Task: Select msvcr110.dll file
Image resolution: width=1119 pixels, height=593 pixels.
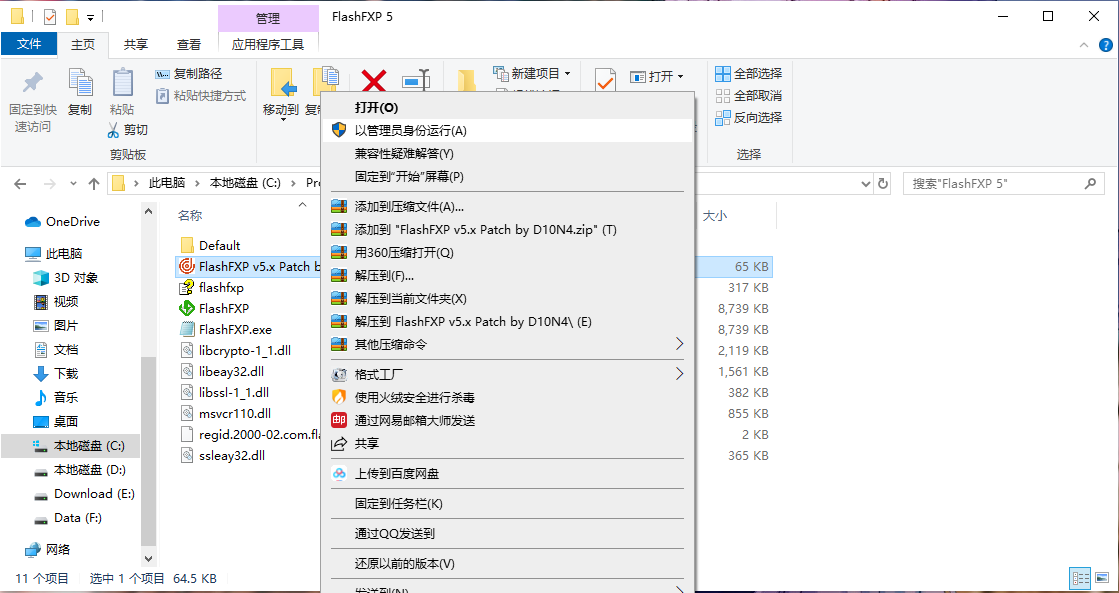Action: [226, 413]
